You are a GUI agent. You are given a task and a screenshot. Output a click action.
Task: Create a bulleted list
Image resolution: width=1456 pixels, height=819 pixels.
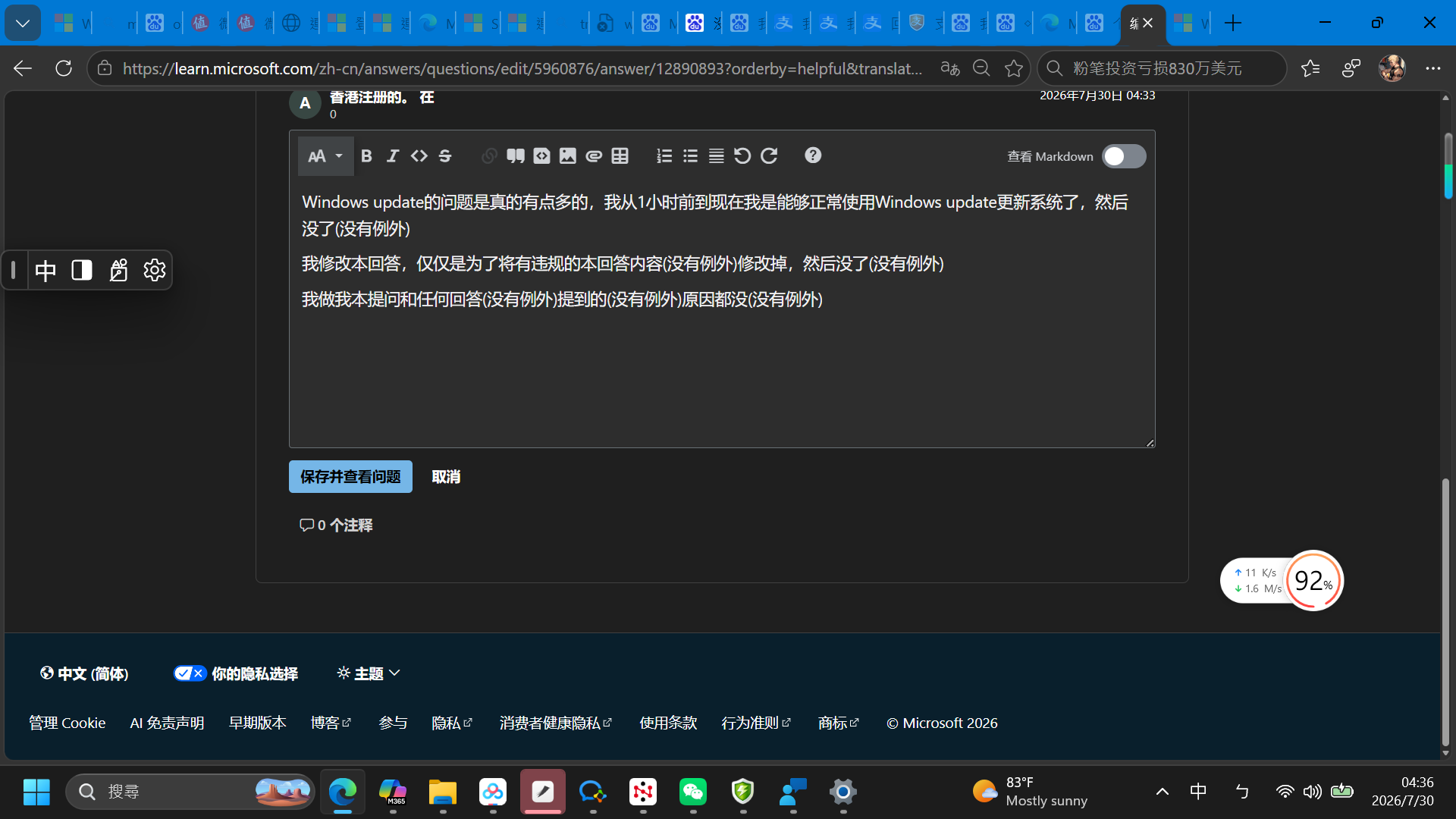coord(690,156)
